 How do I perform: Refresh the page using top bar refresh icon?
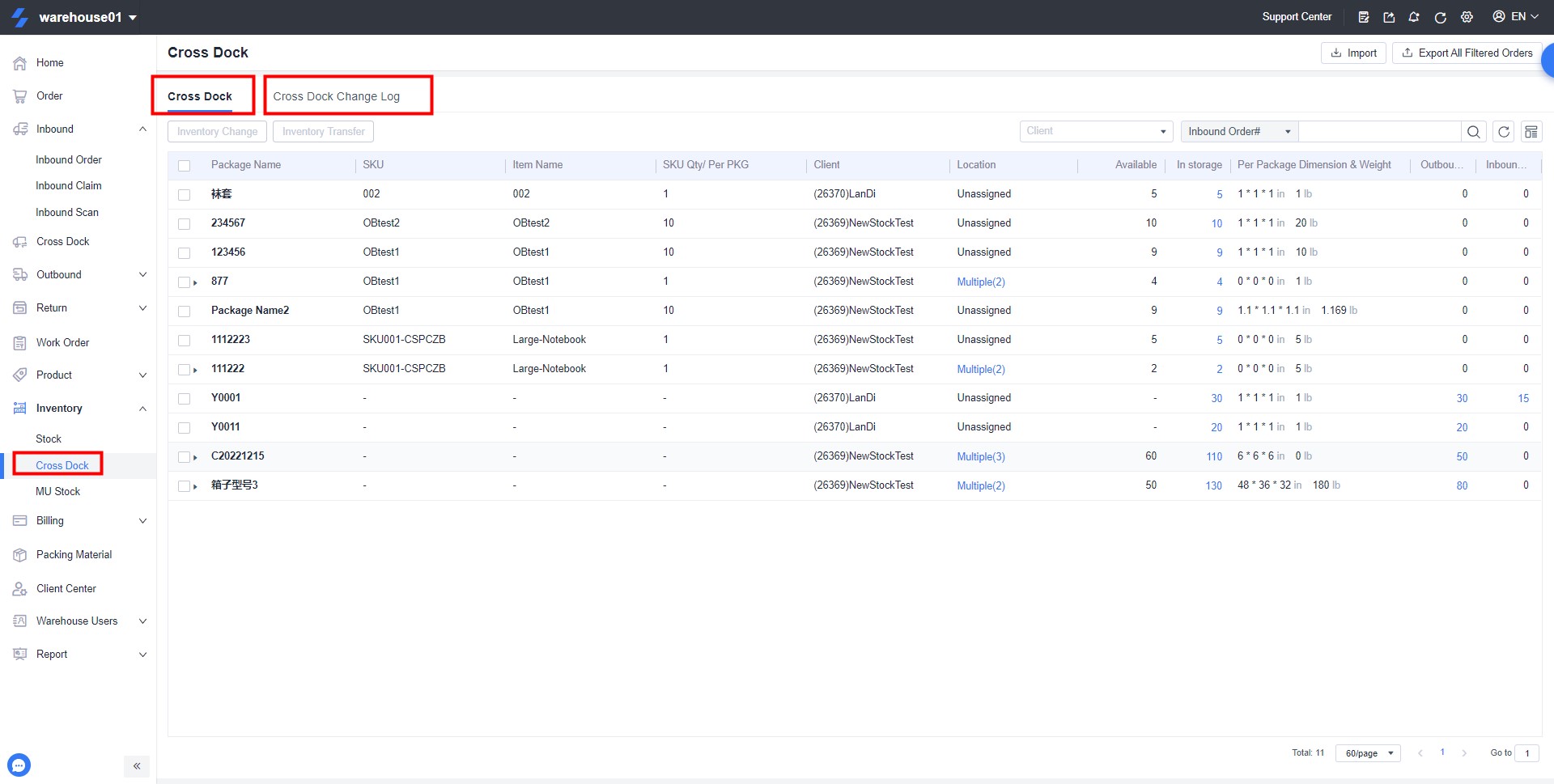[1441, 17]
